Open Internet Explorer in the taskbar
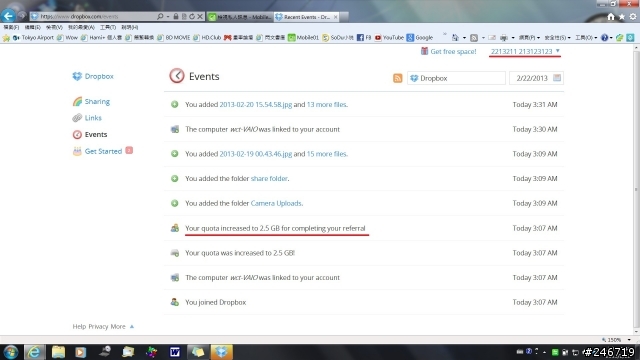 point(34,352)
